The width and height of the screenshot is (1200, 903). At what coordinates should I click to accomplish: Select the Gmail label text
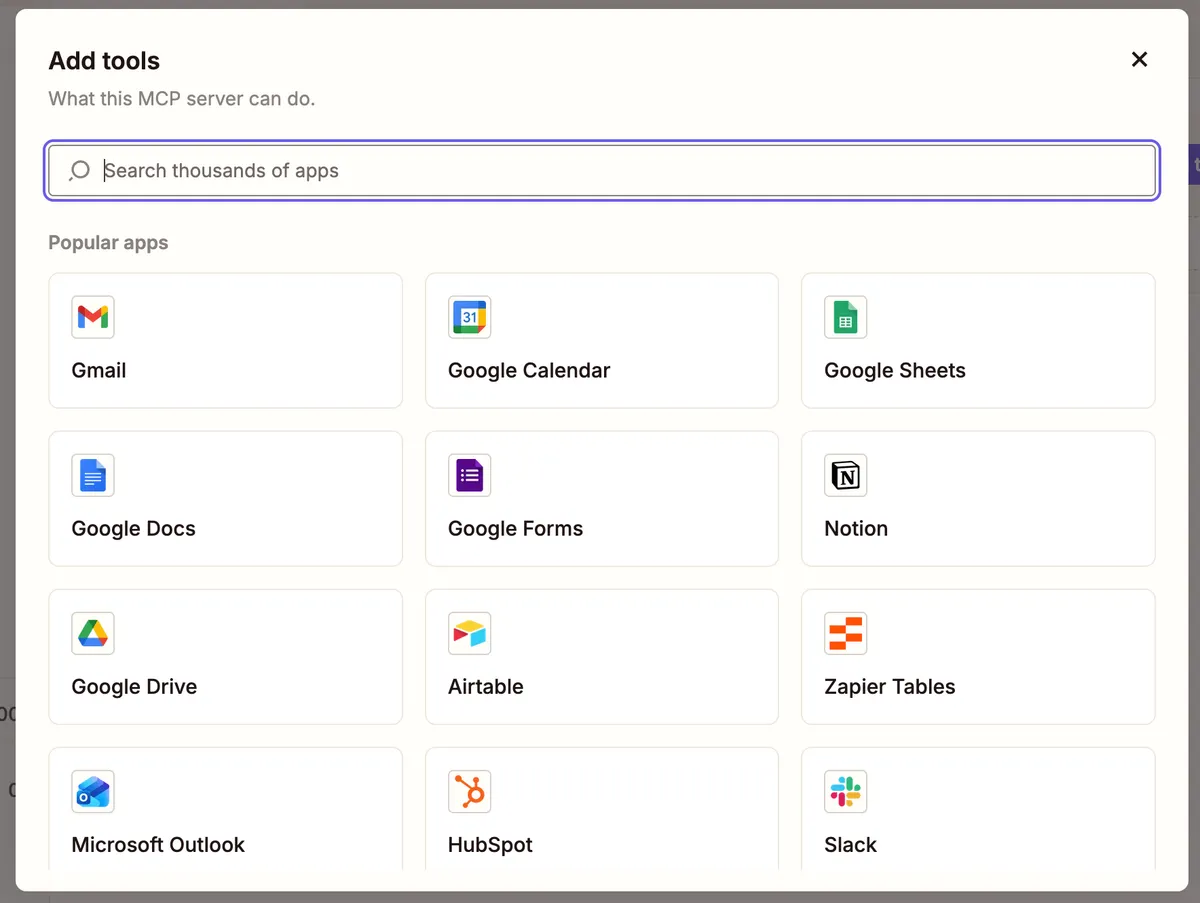99,370
